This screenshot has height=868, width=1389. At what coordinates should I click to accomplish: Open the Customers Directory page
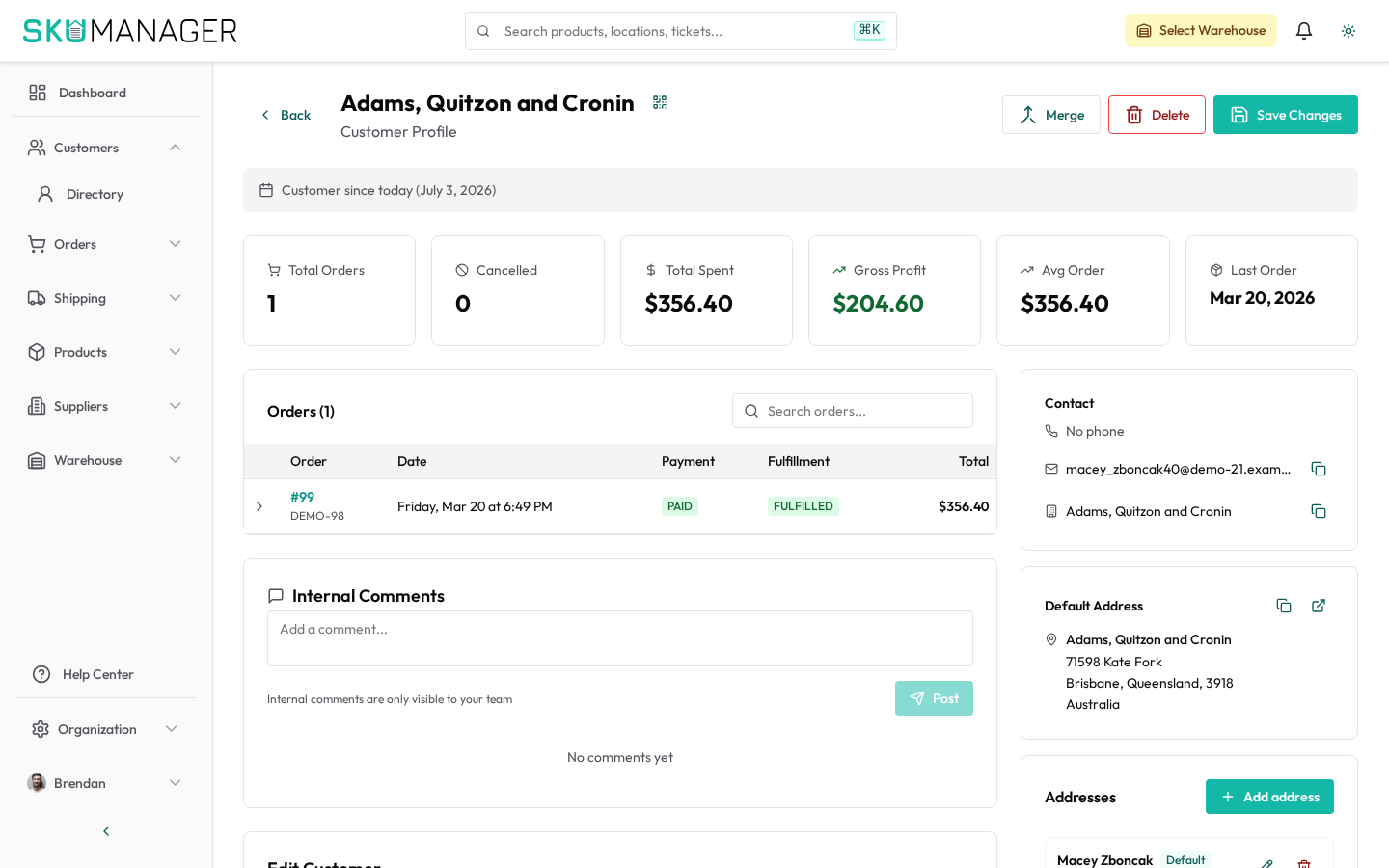[105, 194]
